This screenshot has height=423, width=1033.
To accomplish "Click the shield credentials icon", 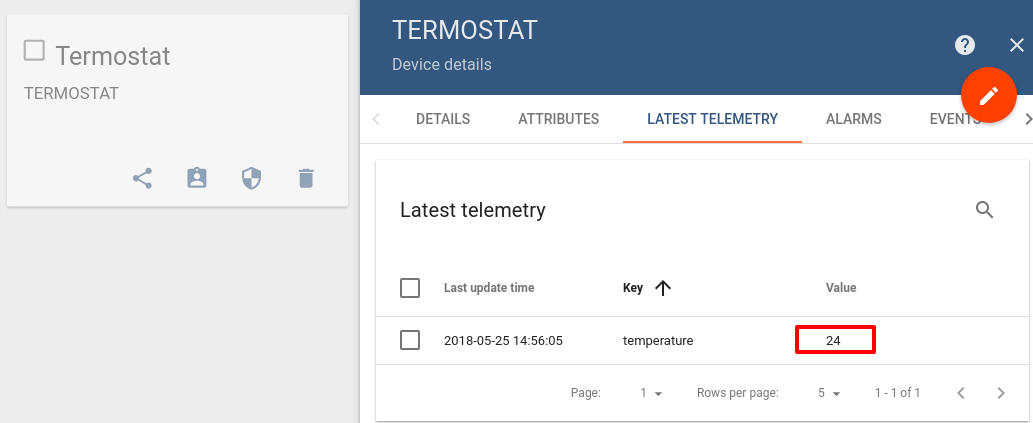I will coord(252,178).
